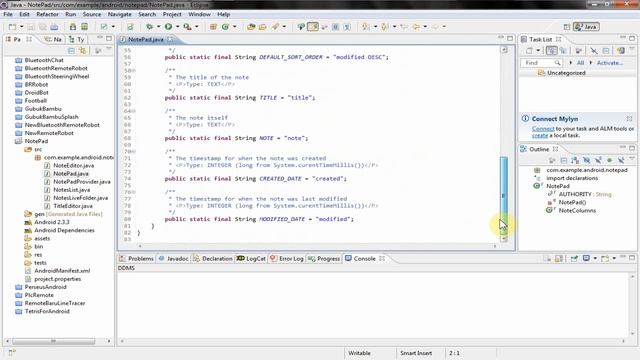Click the Open Task folder icon
This screenshot has width=640, height=360.
pos(262,27)
